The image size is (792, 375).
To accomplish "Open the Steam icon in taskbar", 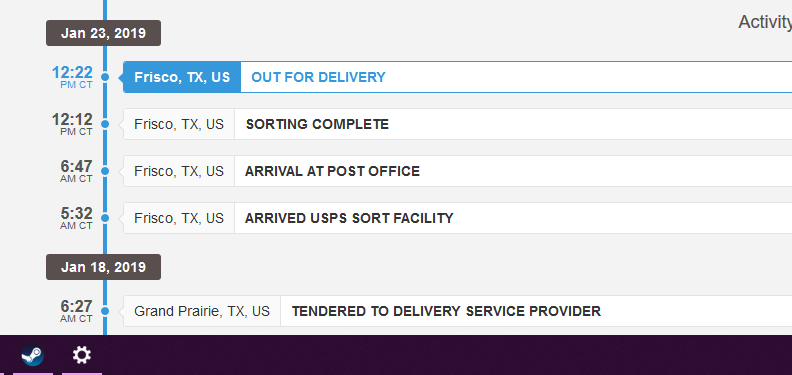I will tap(32, 355).
